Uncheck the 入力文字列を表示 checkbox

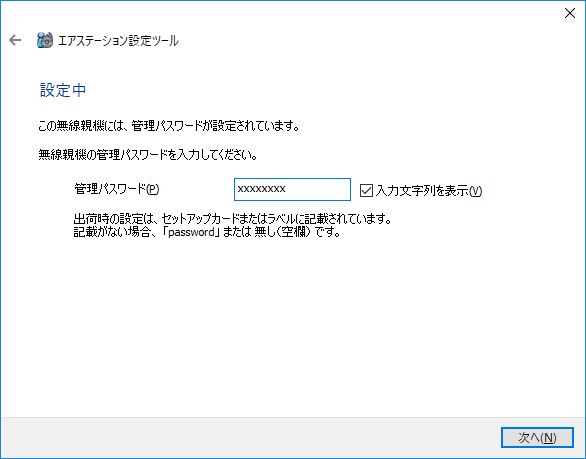(366, 190)
